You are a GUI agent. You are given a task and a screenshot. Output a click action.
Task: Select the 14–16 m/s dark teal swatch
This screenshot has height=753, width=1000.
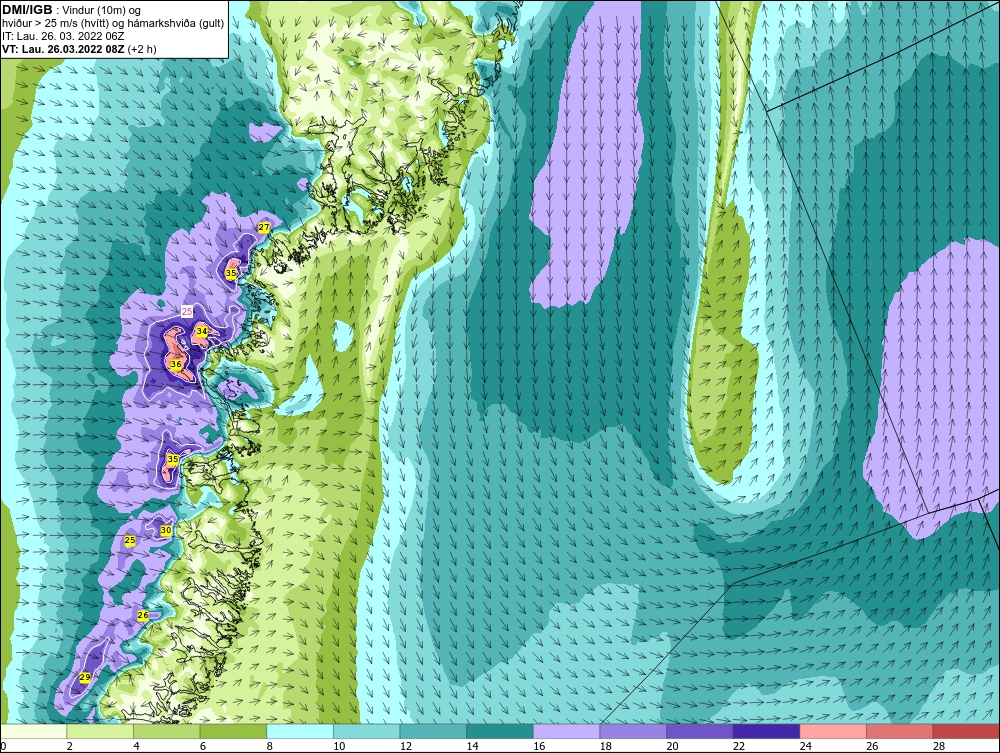(x=499, y=731)
